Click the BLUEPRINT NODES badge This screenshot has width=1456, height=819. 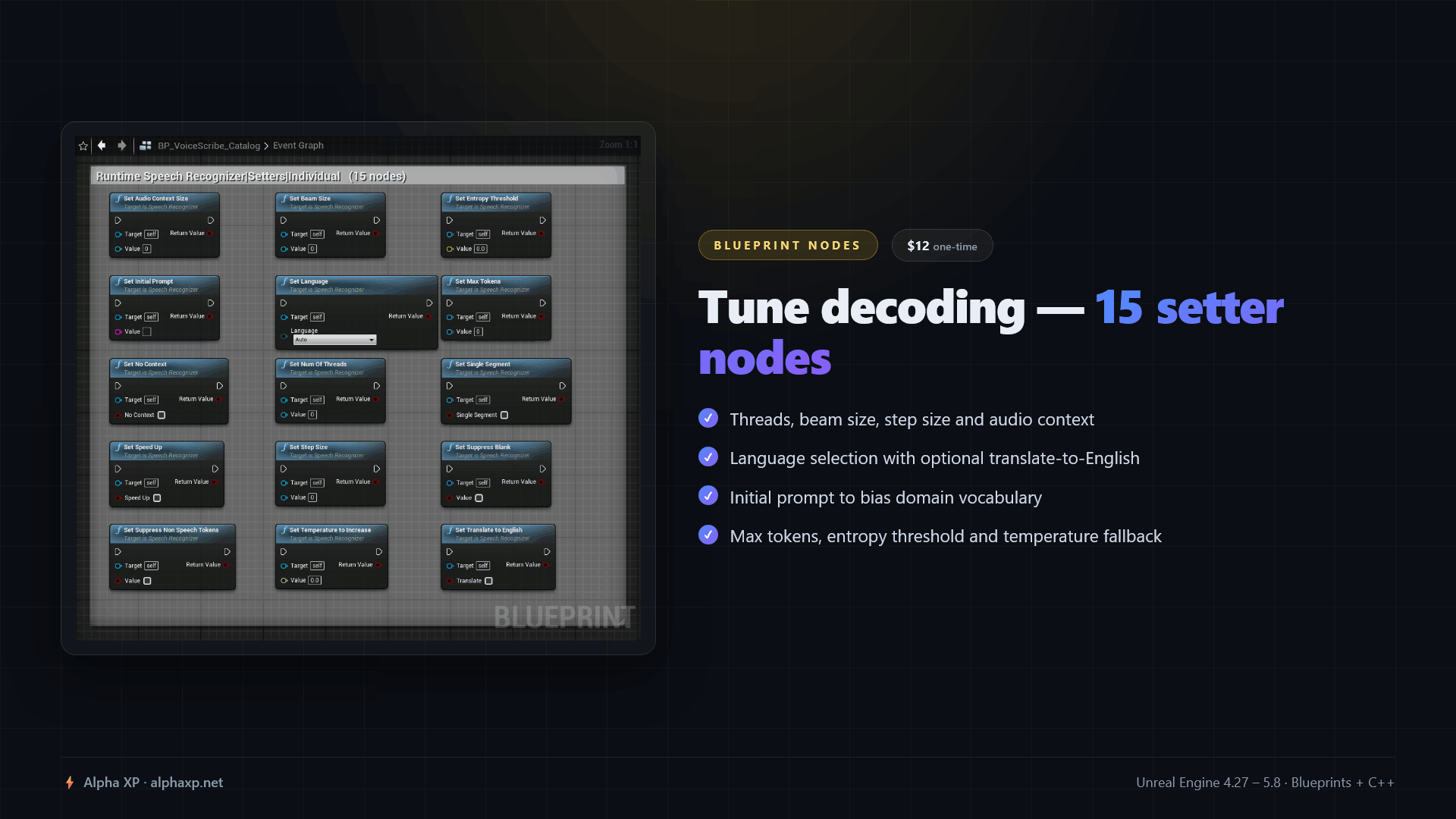coord(788,246)
